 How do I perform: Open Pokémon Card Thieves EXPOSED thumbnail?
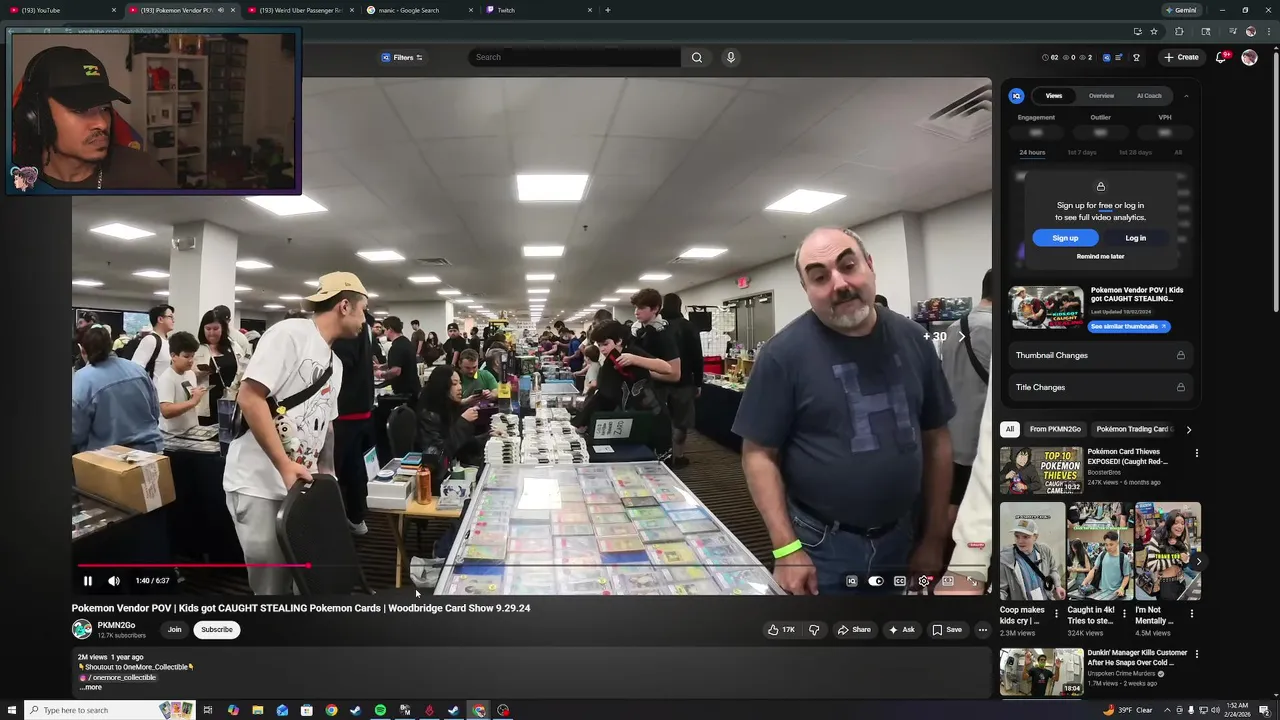coord(1041,470)
